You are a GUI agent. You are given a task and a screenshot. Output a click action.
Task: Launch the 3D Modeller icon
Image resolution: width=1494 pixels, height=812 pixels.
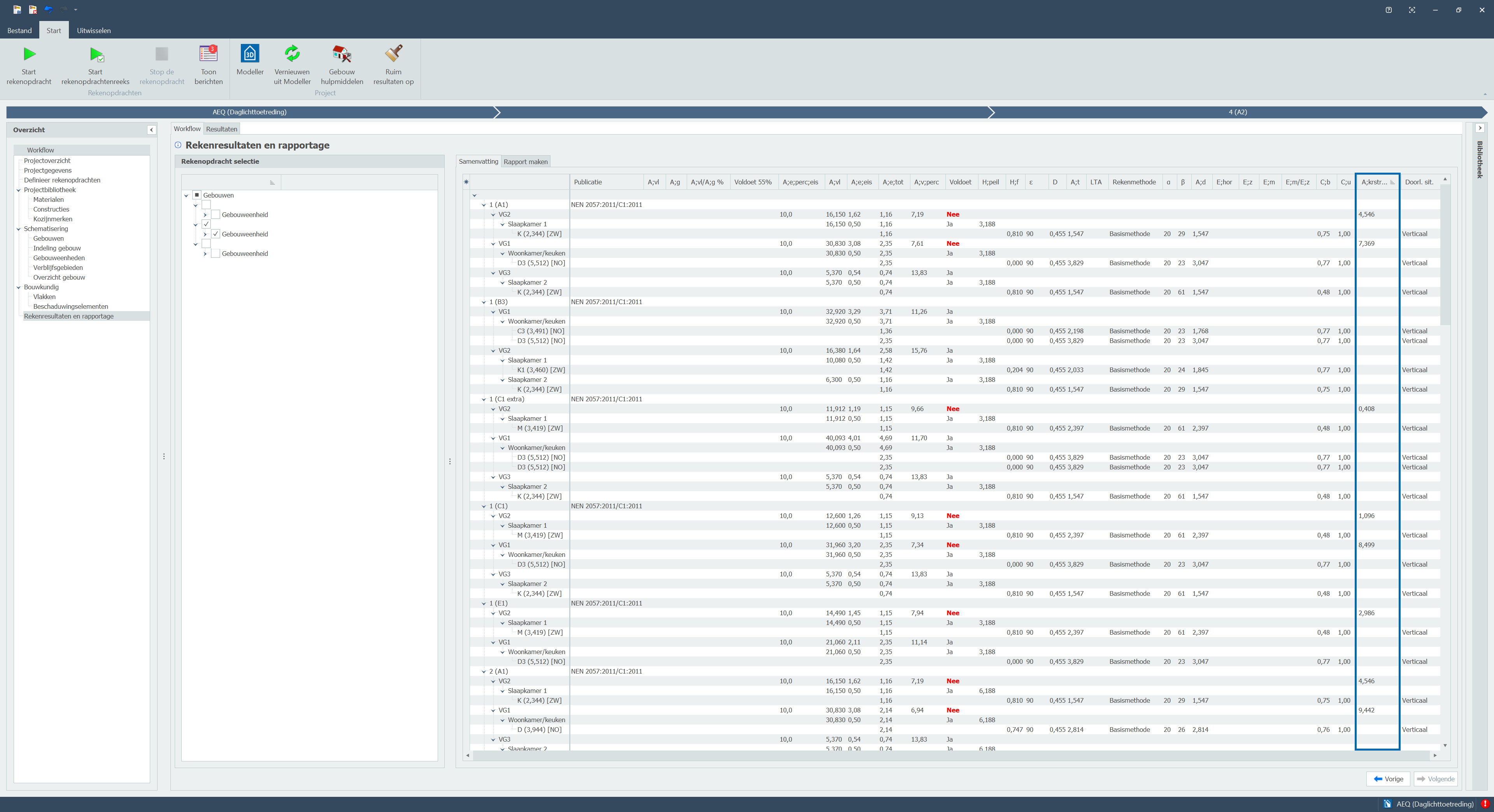(250, 53)
